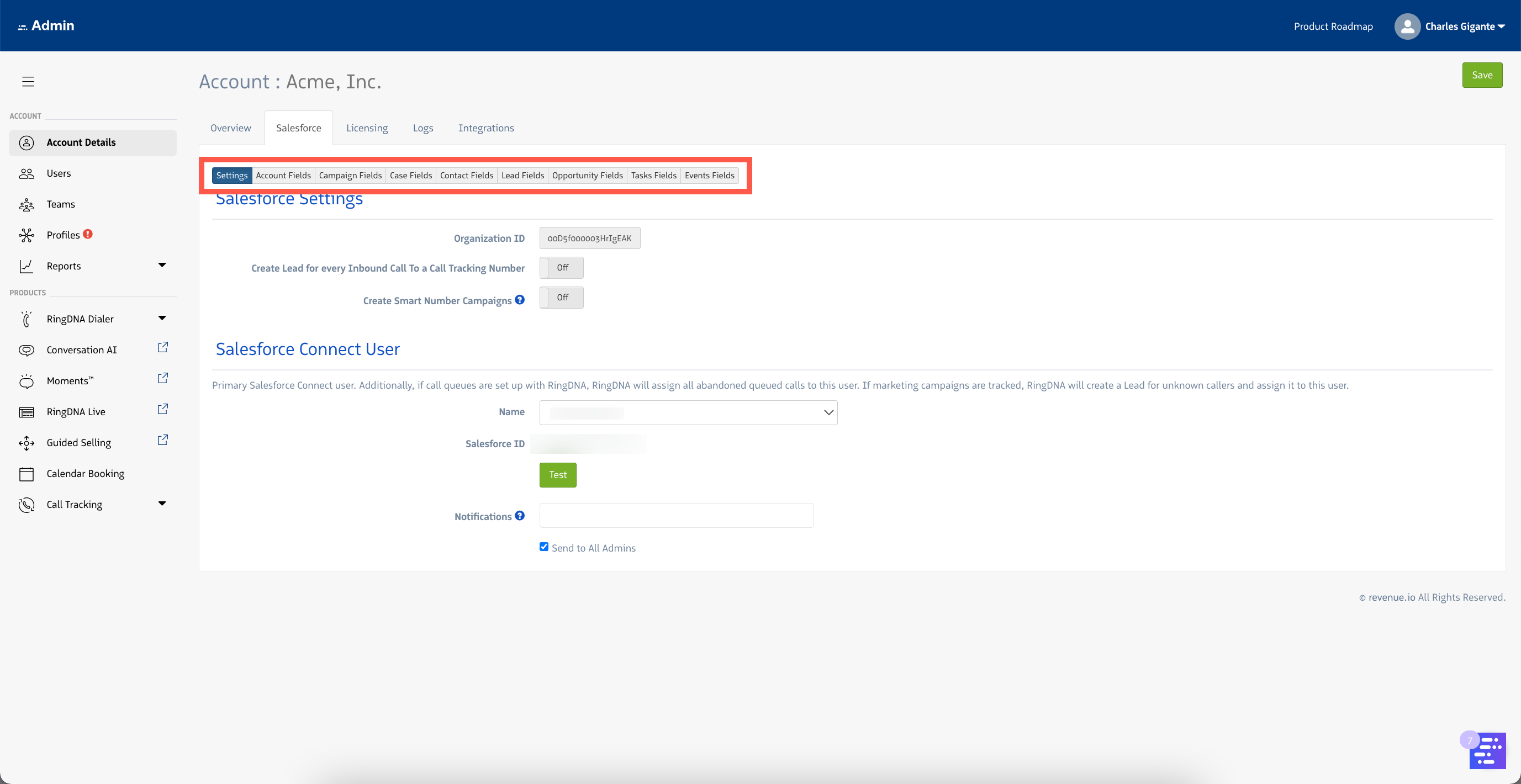1521x784 pixels.
Task: Select the Salesforce tab
Action: (299, 128)
